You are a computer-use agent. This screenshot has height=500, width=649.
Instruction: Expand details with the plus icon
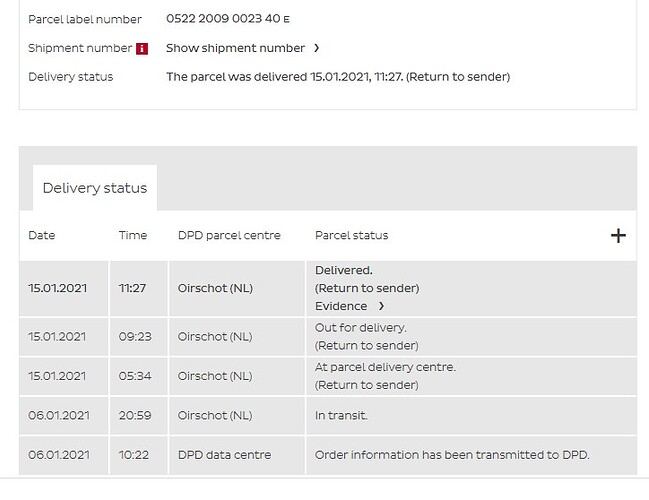618,236
